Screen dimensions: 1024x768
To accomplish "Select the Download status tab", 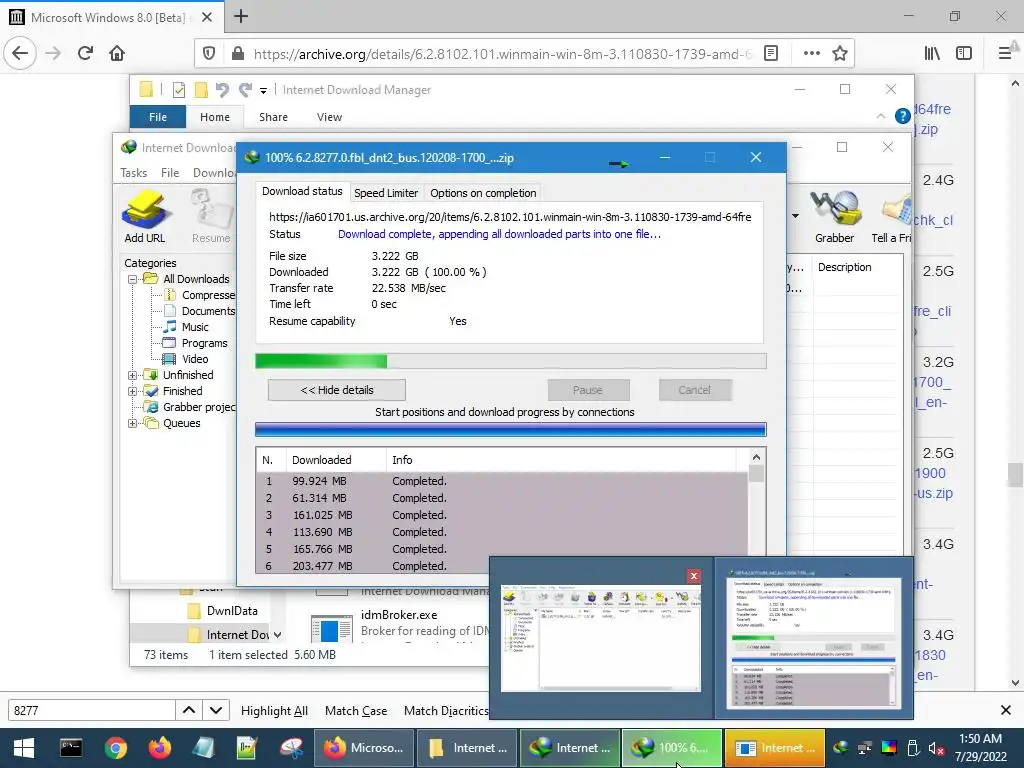I will (302, 191).
